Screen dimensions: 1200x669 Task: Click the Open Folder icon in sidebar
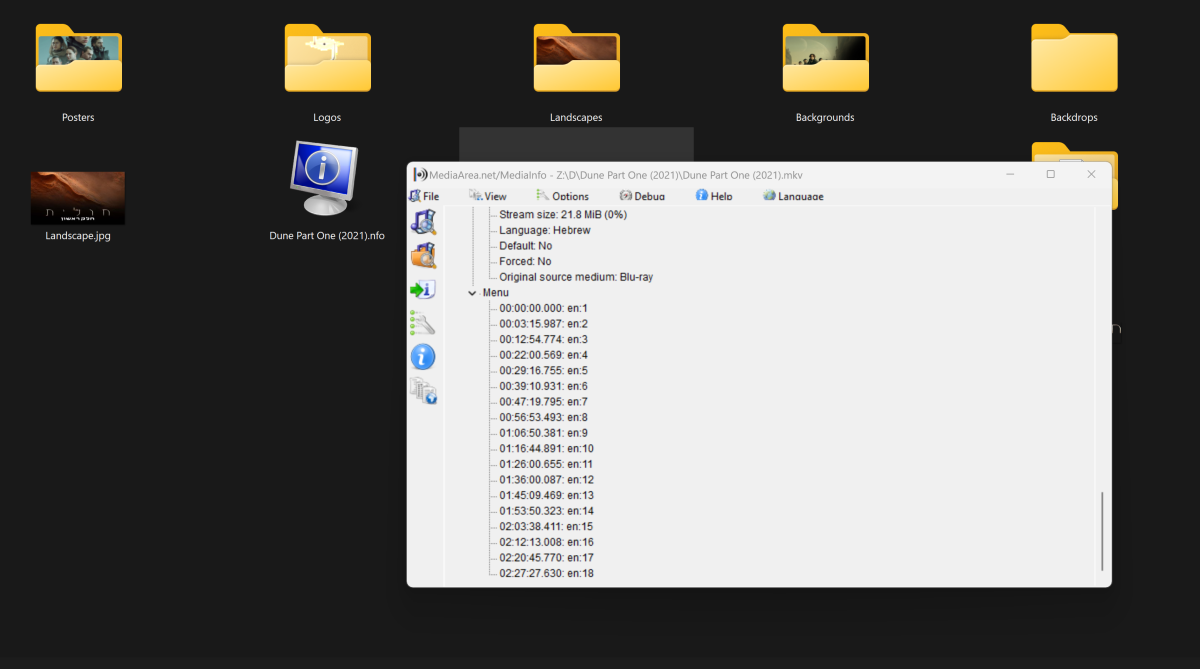pyautogui.click(x=423, y=256)
